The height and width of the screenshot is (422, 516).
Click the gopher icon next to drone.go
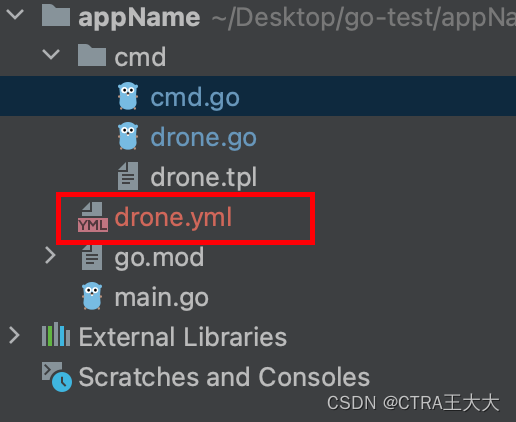tap(128, 136)
